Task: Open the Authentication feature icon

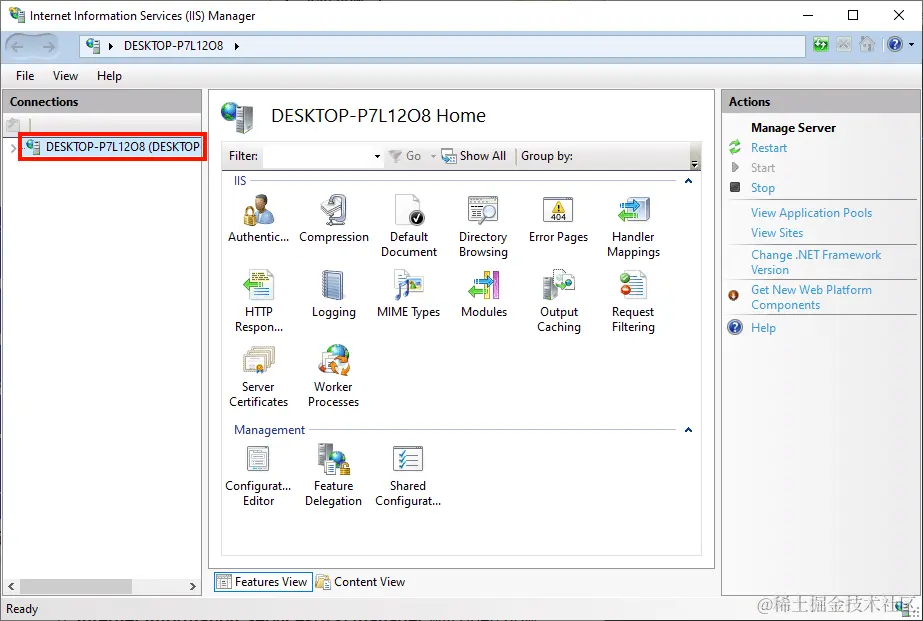Action: pyautogui.click(x=258, y=219)
